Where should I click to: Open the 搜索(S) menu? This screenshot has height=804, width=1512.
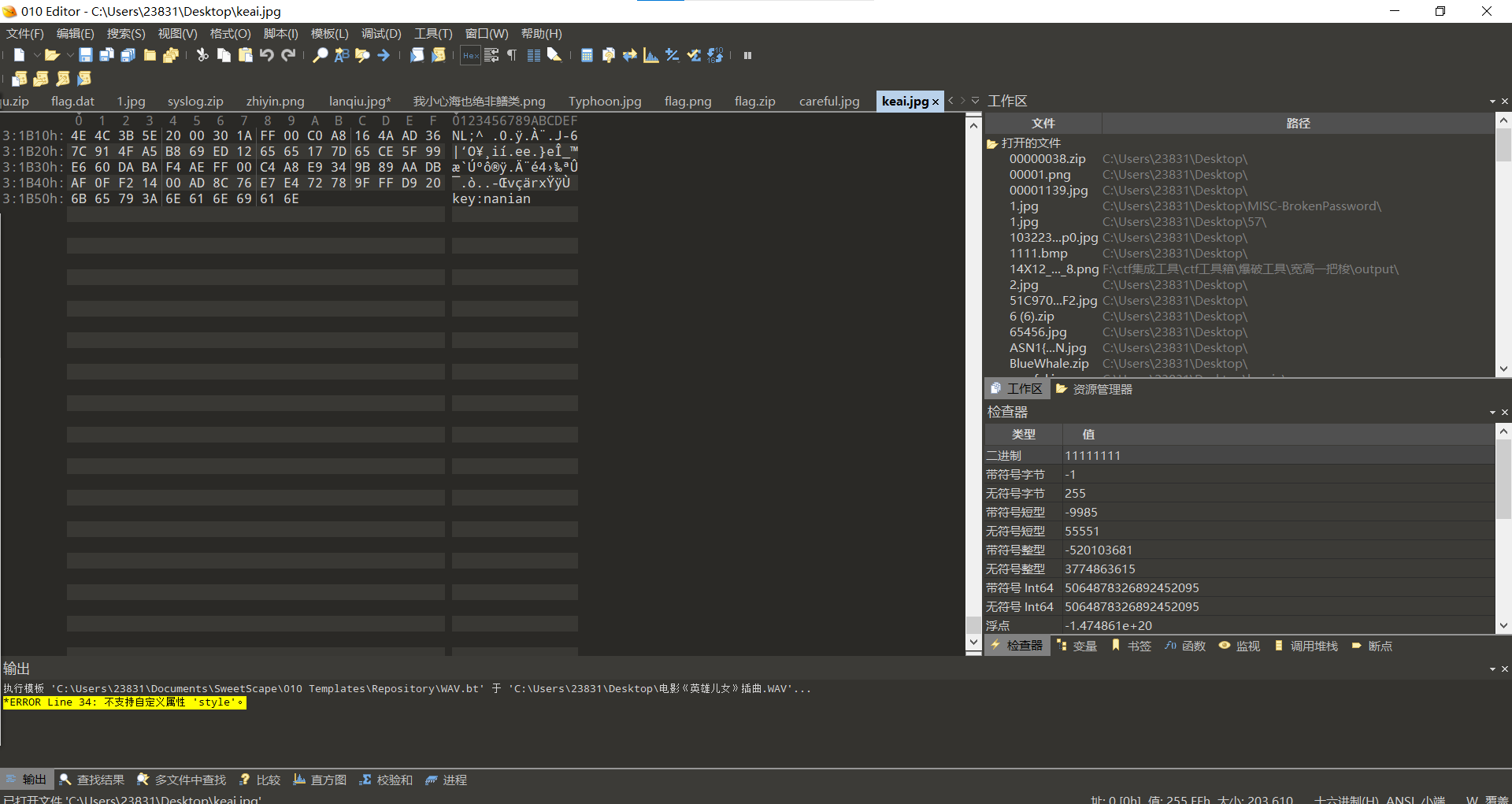click(x=126, y=34)
